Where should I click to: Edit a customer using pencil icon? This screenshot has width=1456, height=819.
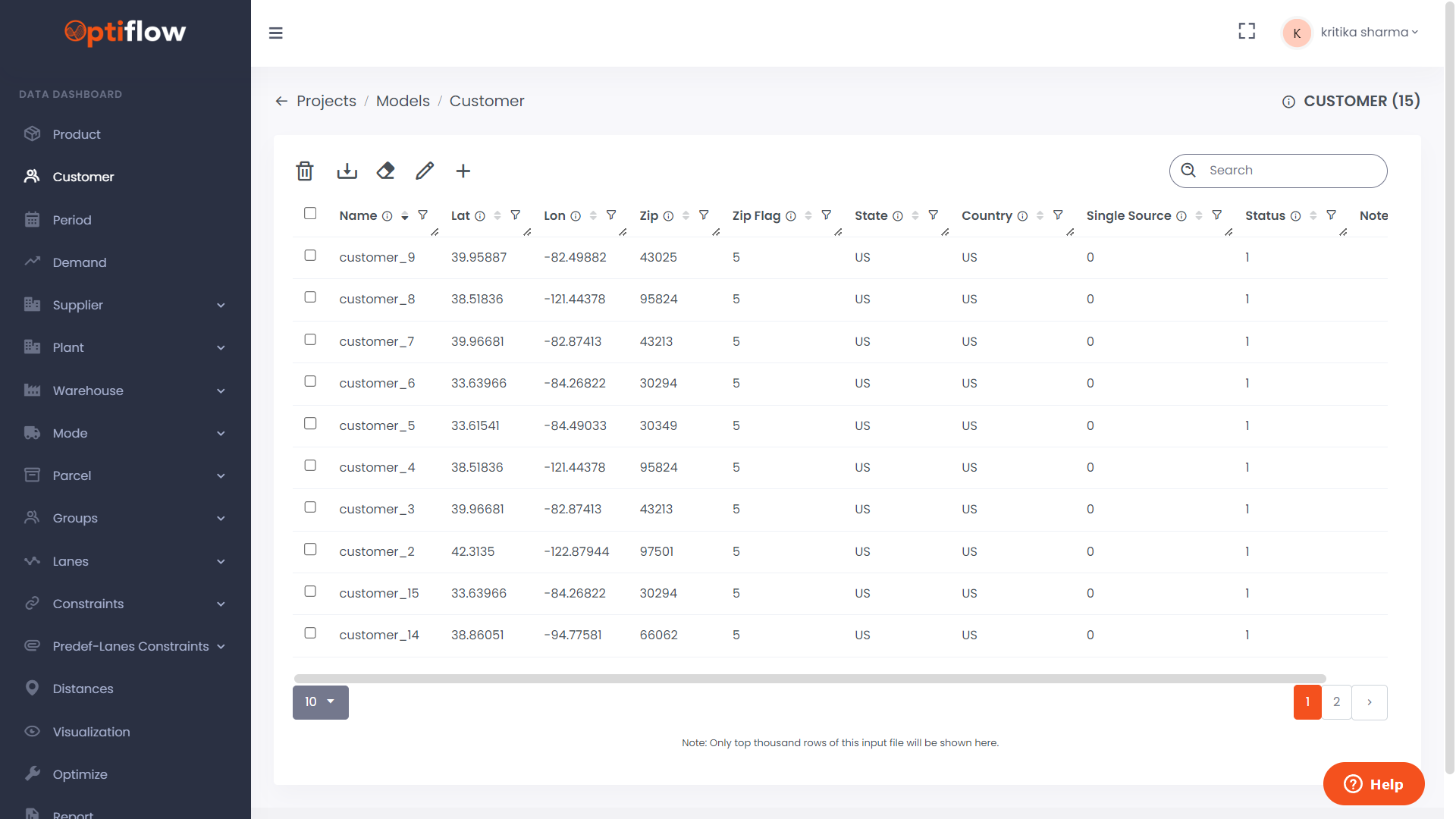tap(424, 171)
